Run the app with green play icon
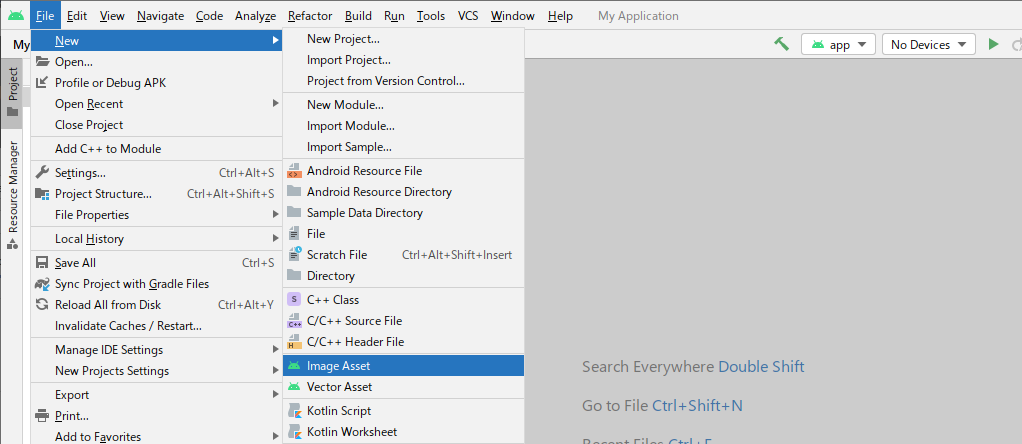The width and height of the screenshot is (1022, 444). pyautogui.click(x=993, y=44)
